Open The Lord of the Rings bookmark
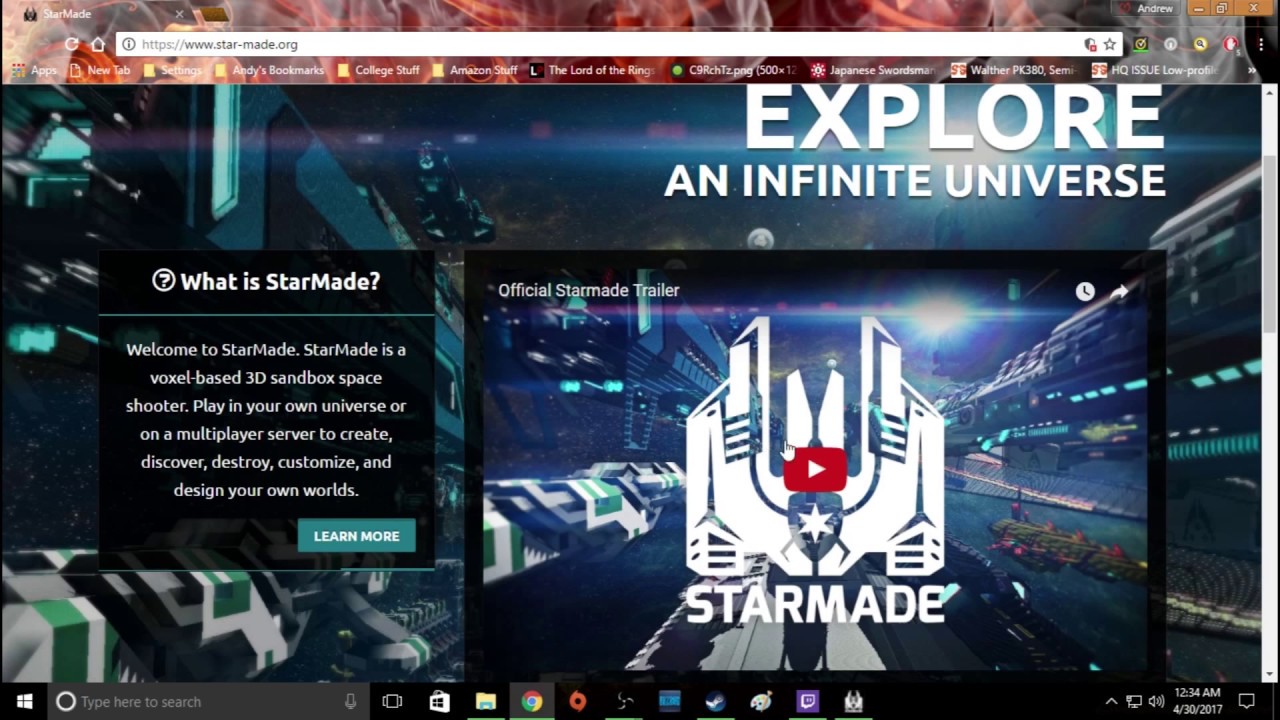 click(x=593, y=70)
